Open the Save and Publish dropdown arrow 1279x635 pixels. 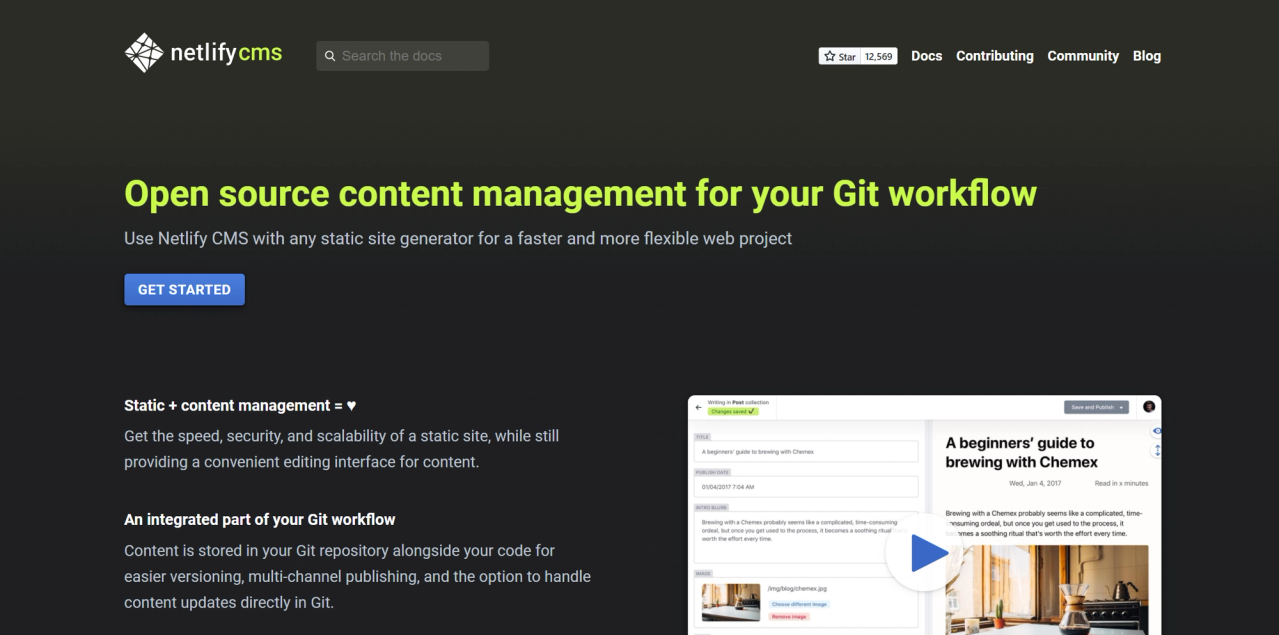(1121, 407)
